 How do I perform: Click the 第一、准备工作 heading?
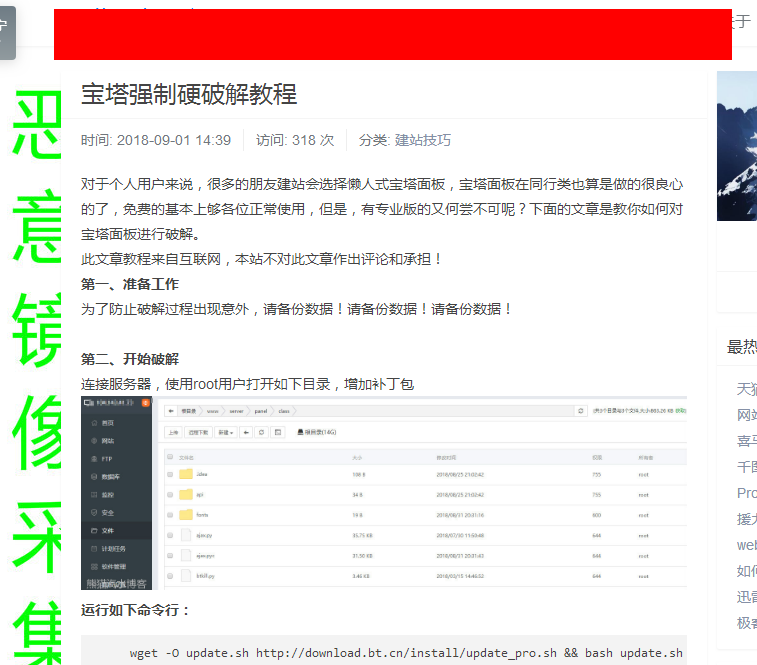tap(129, 284)
